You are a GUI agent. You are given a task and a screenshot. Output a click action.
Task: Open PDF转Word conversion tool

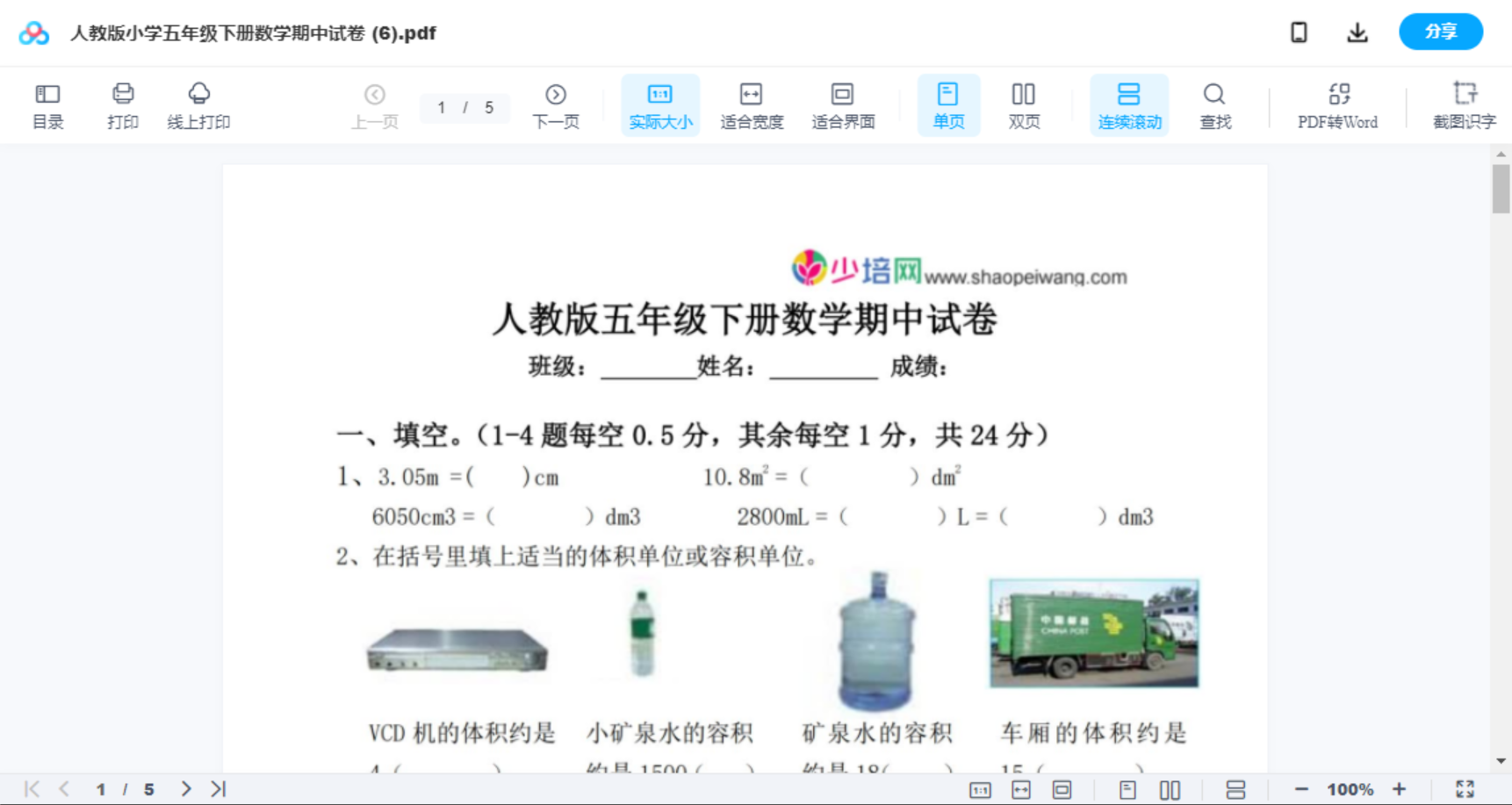click(x=1337, y=104)
